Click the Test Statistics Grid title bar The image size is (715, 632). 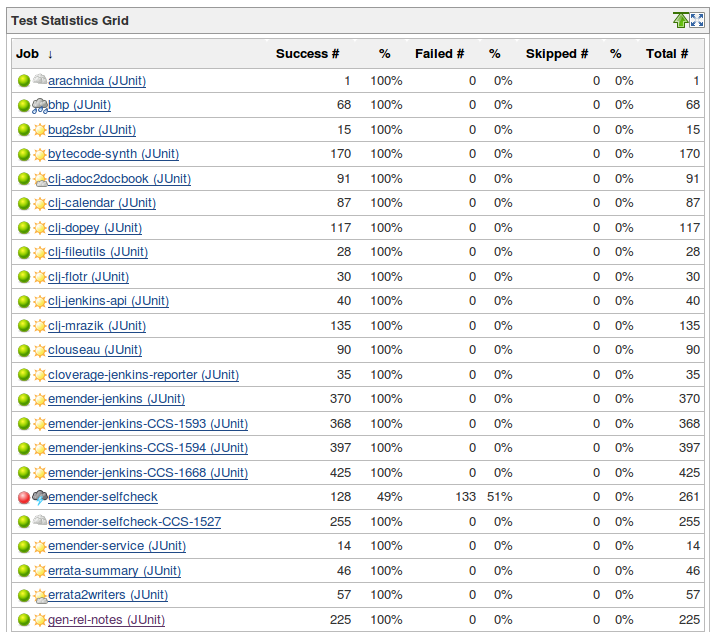point(358,21)
